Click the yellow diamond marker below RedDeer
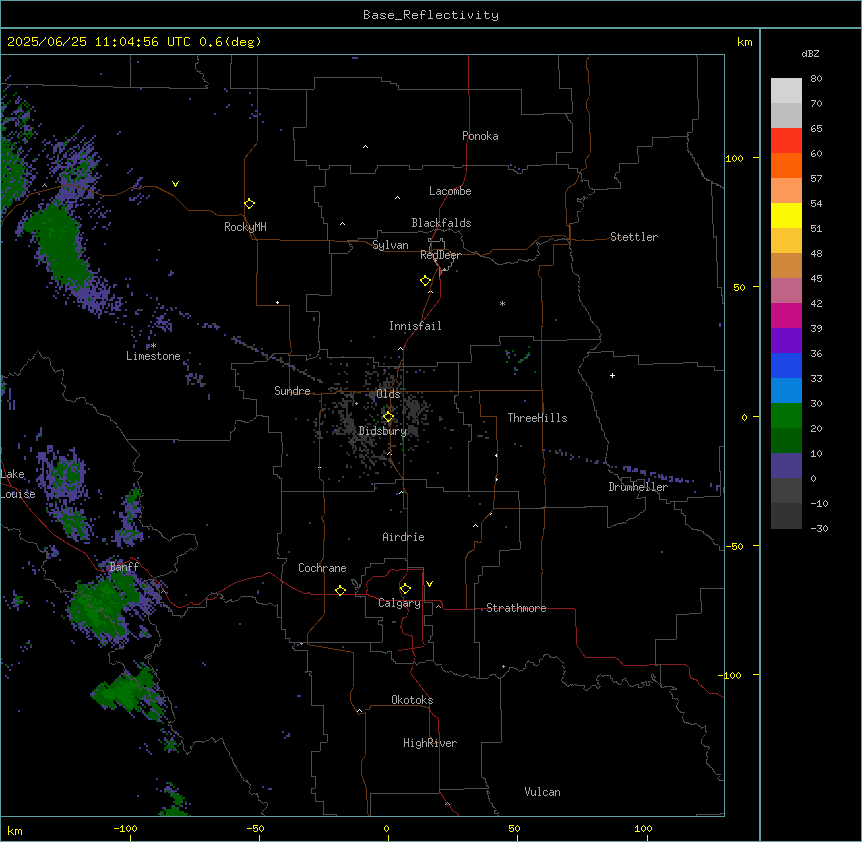 426,281
